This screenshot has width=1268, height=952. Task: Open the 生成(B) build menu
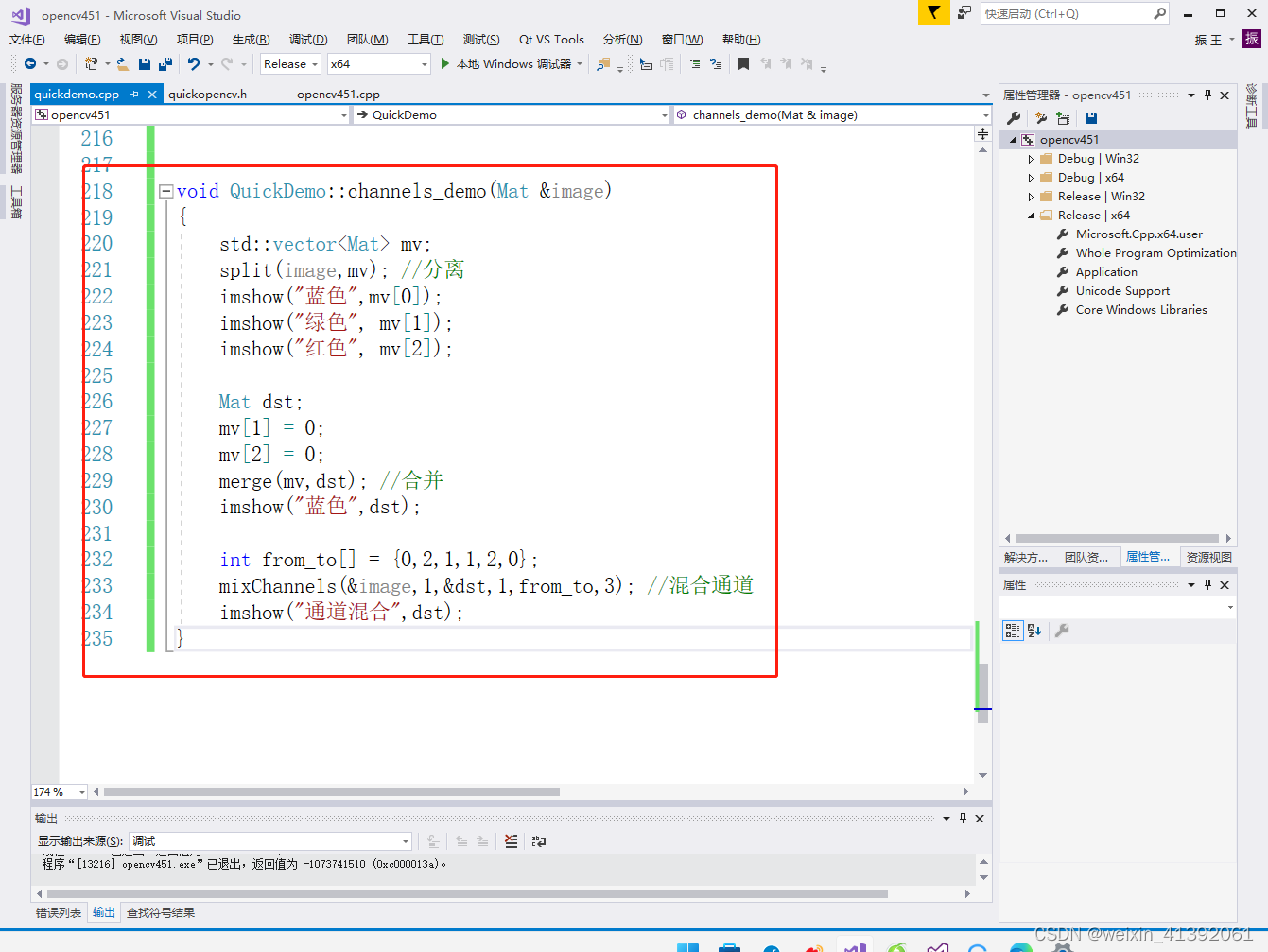point(251,39)
